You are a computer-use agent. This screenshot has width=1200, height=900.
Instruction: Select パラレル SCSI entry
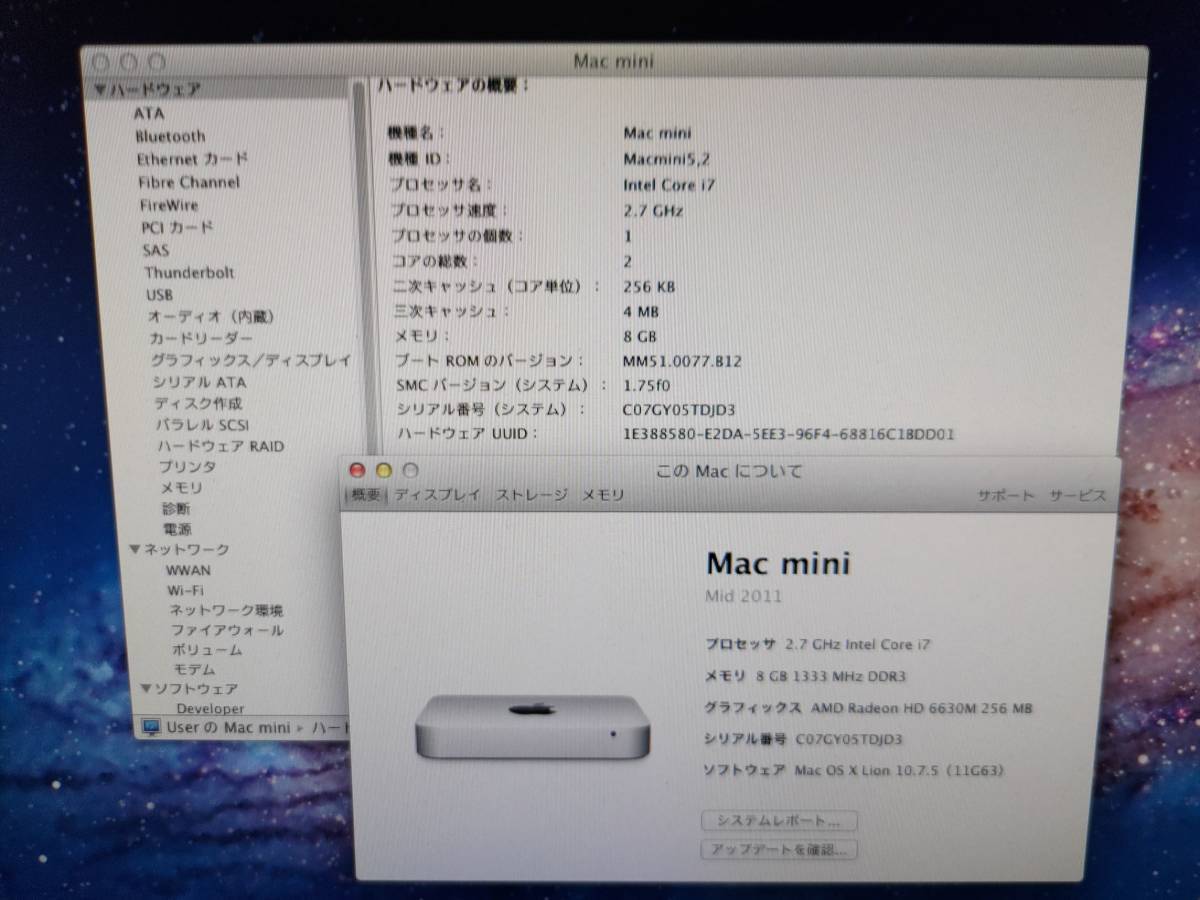coord(202,425)
